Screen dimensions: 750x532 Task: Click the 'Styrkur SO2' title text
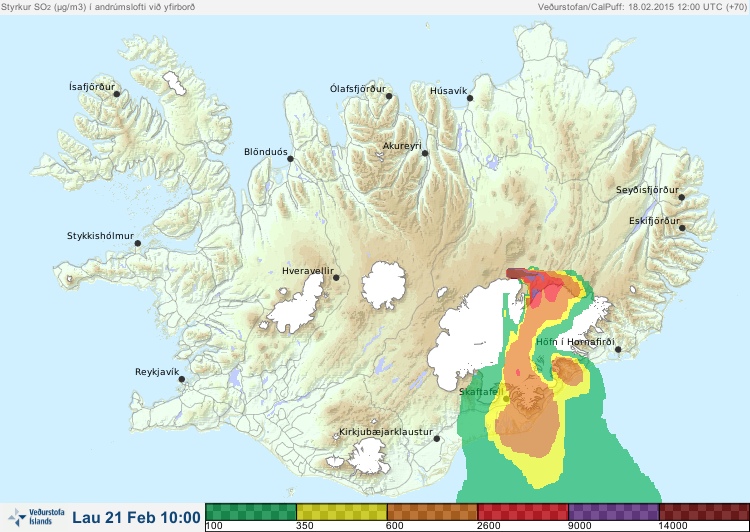point(98,7)
